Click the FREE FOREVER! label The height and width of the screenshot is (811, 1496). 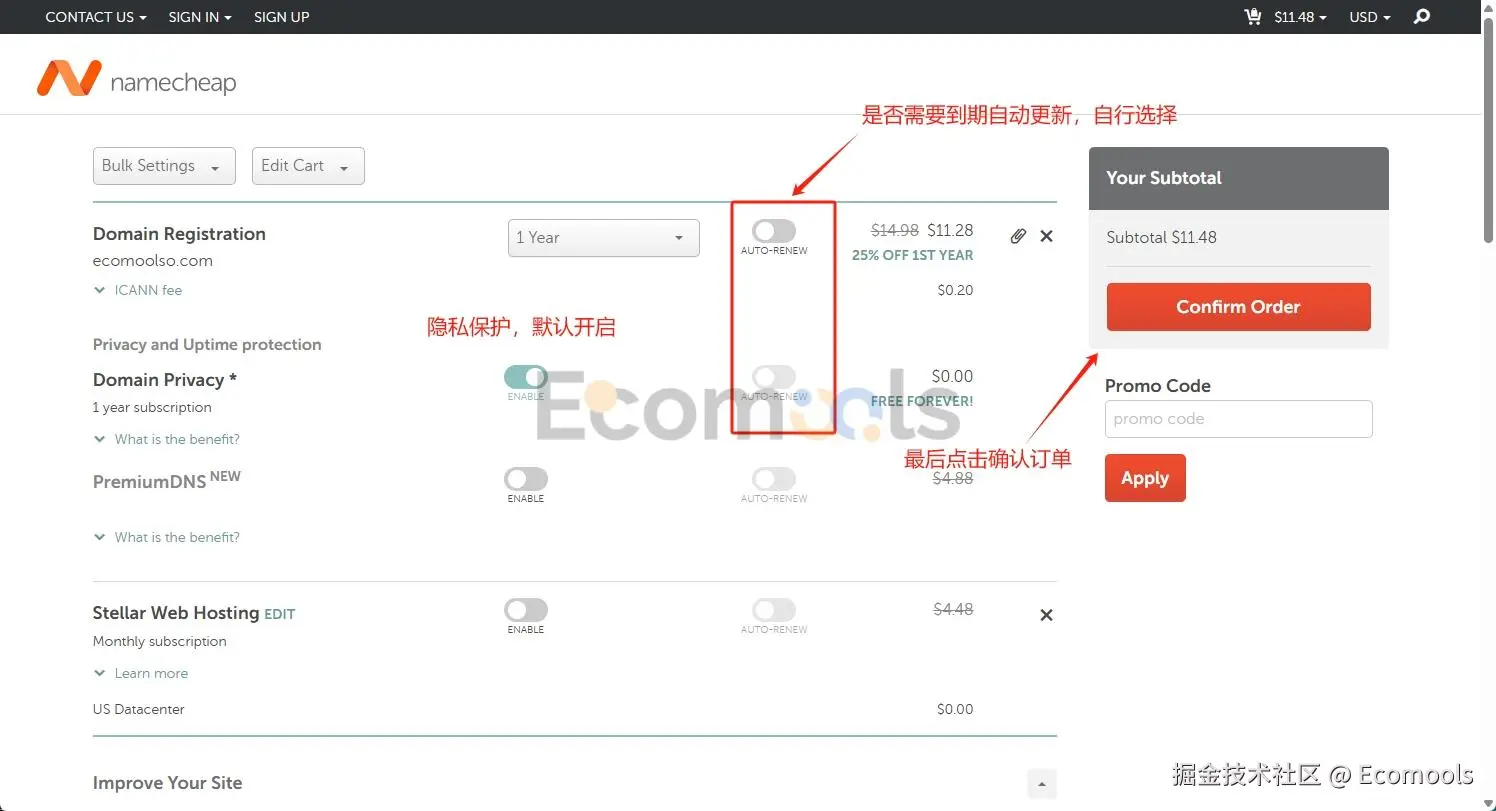point(922,401)
